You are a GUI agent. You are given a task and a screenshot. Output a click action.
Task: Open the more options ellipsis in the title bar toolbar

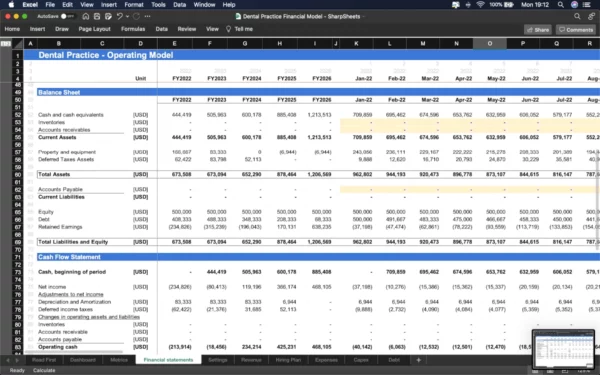point(147,16)
